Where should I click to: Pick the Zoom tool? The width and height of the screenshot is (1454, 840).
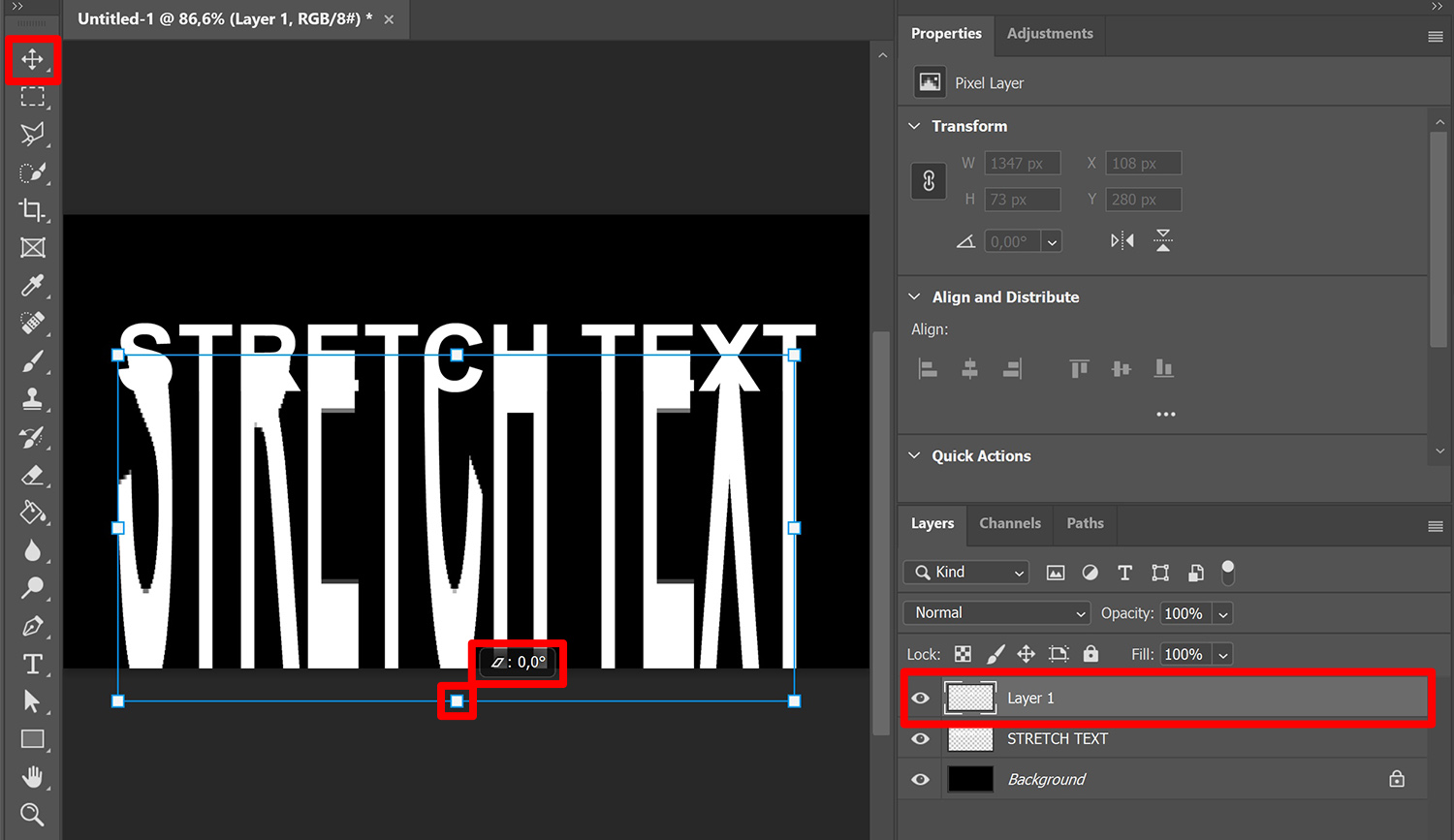(x=32, y=814)
